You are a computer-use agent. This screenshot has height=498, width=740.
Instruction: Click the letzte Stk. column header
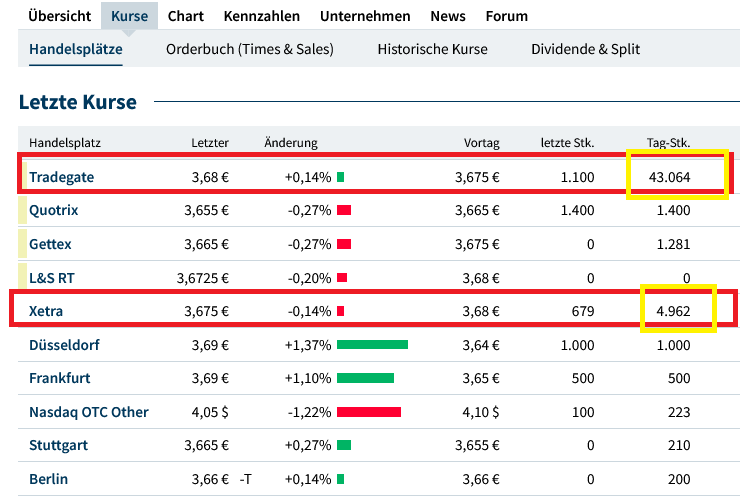click(x=567, y=143)
